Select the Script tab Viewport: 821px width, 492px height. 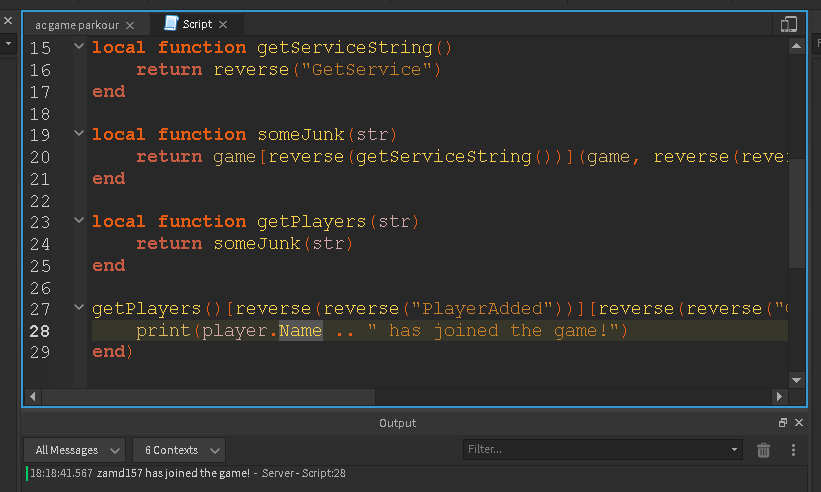197,24
